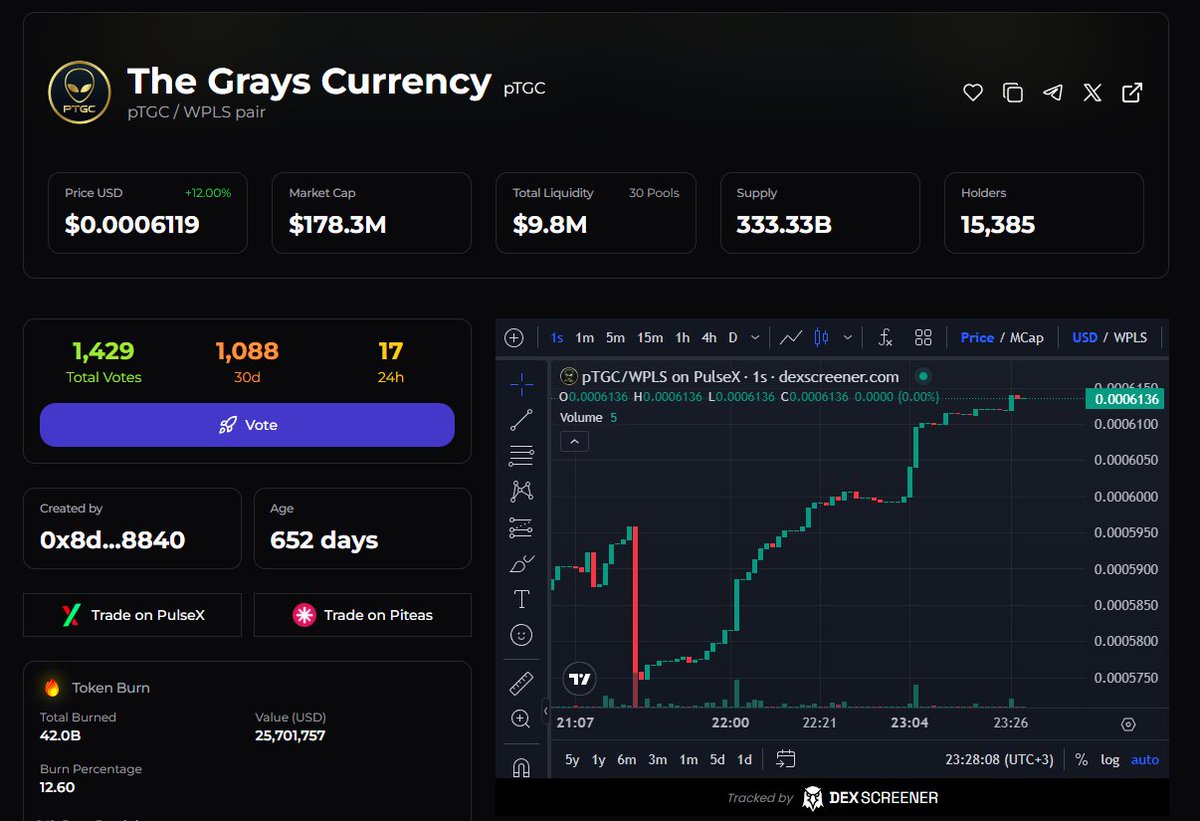The height and width of the screenshot is (821, 1200).
Task: Click the $9.8M Total Liquidity value
Action: 550,225
